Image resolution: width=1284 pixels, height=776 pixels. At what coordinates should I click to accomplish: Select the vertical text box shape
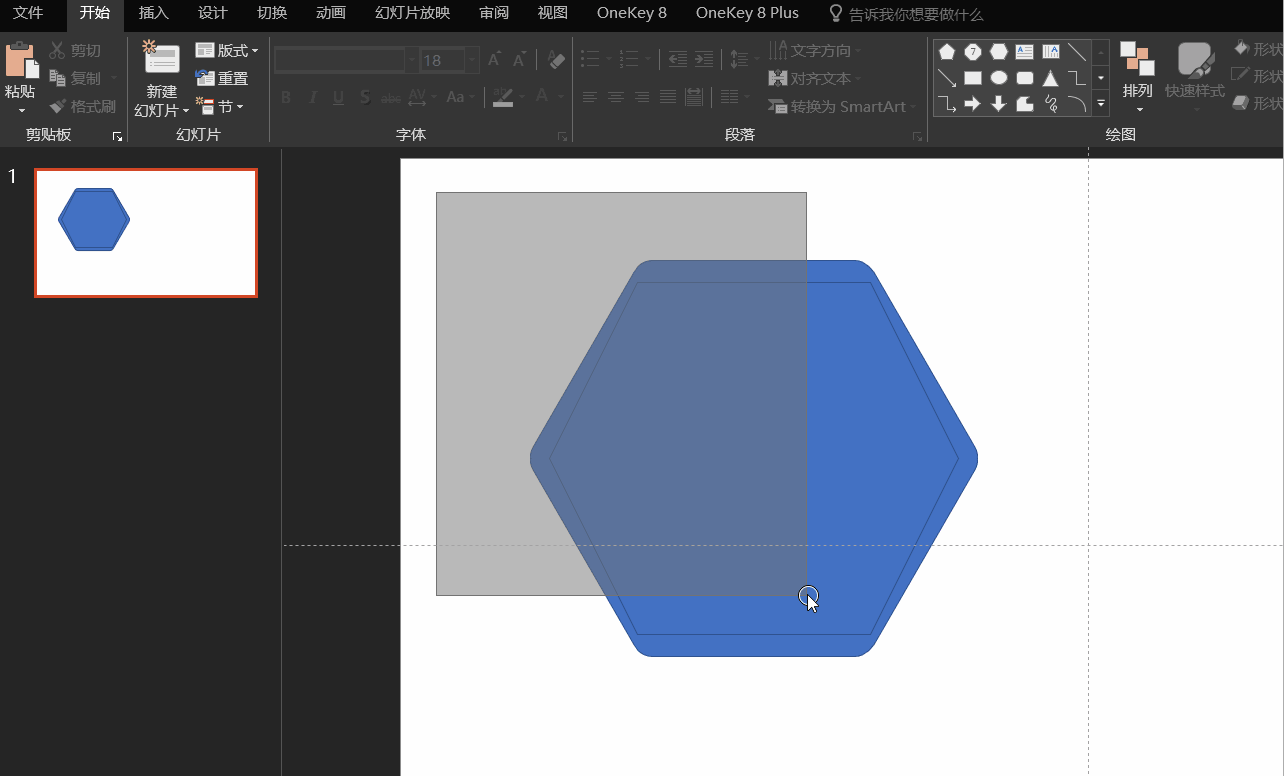tap(1051, 52)
